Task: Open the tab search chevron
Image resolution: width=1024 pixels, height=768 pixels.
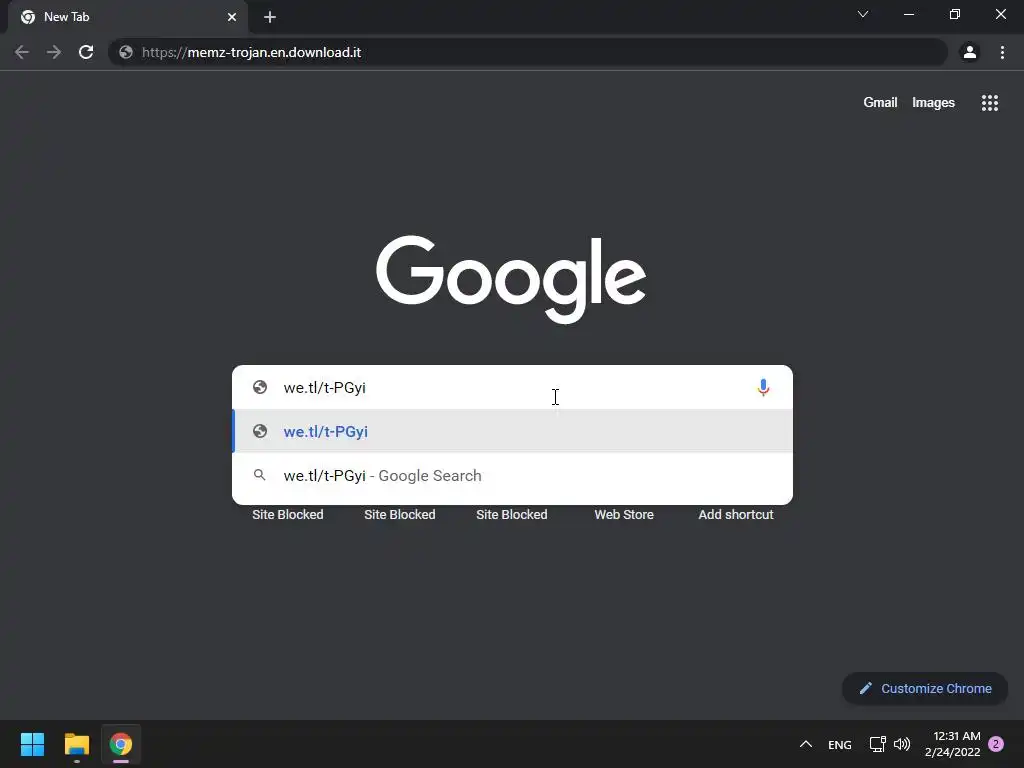Action: (x=863, y=14)
